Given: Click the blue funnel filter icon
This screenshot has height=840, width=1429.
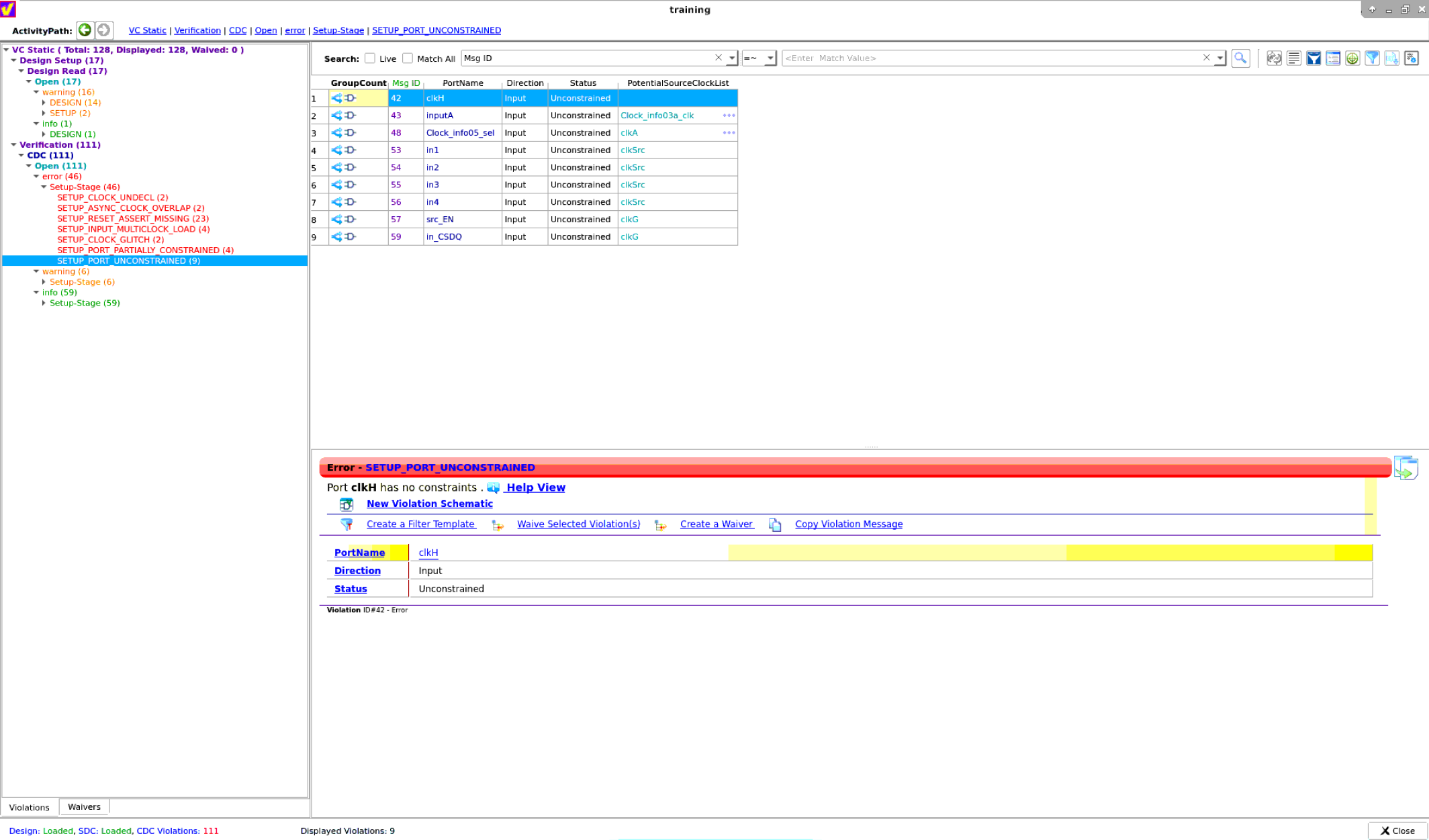Looking at the screenshot, I should click(1313, 58).
